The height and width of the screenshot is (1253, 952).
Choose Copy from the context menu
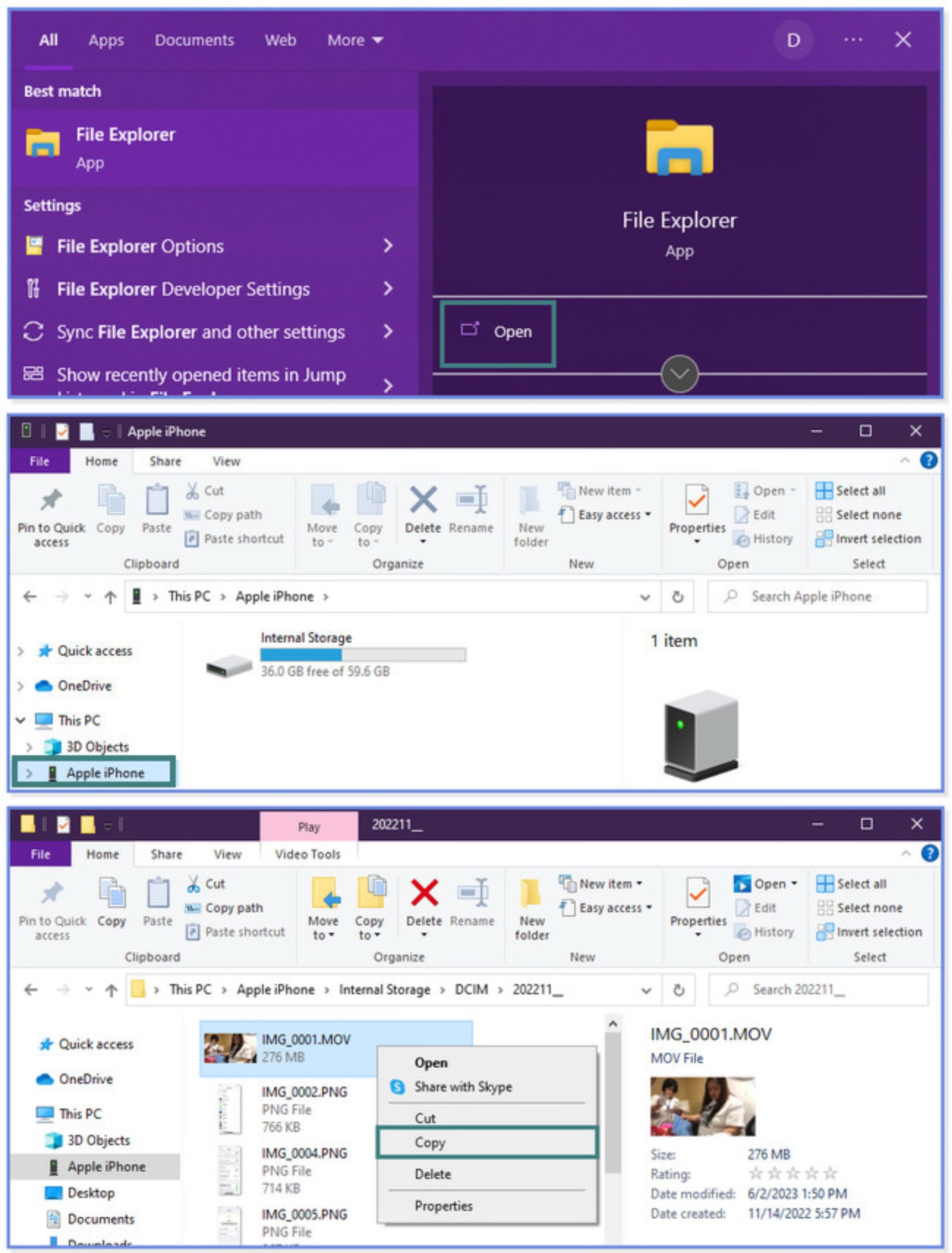(487, 1142)
